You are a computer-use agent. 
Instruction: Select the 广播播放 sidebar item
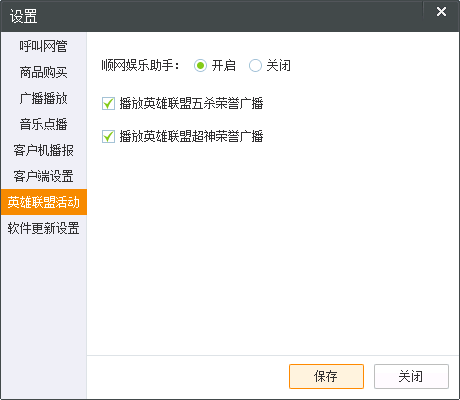click(x=43, y=98)
